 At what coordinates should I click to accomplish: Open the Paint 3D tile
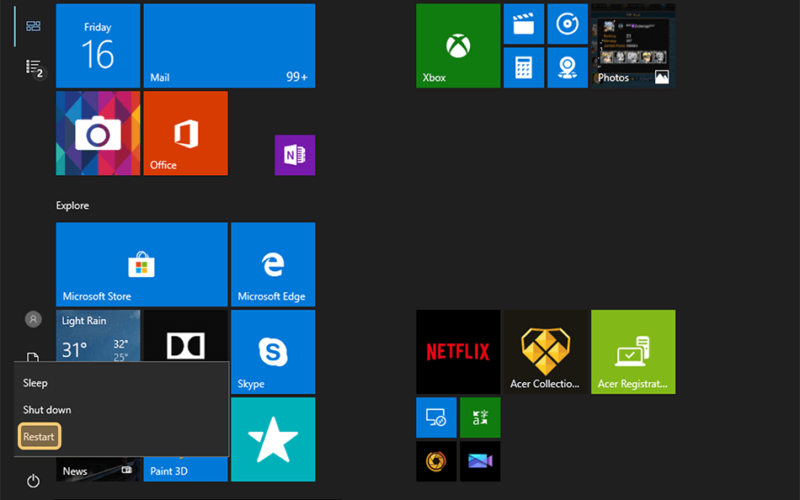pos(186,470)
